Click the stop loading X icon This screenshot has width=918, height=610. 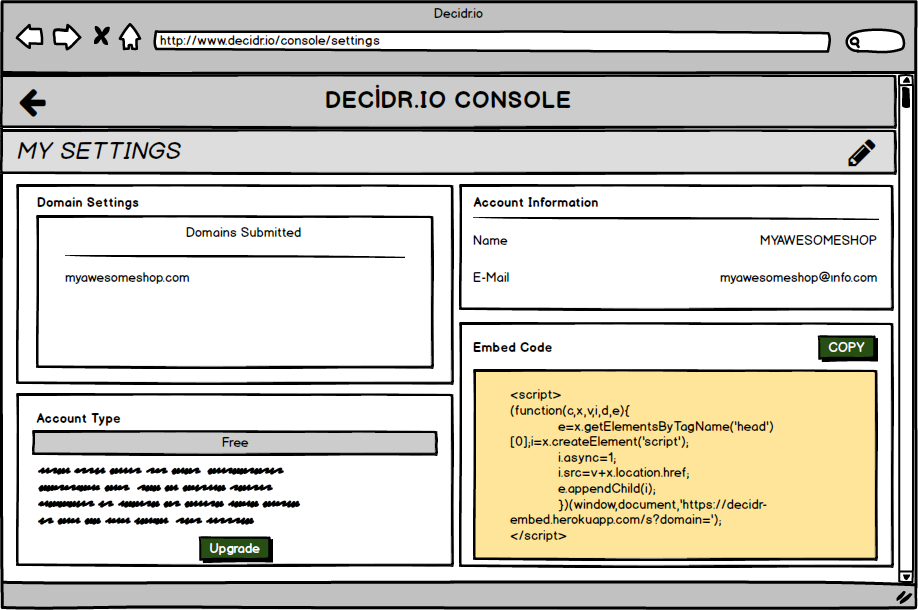[x=100, y=36]
